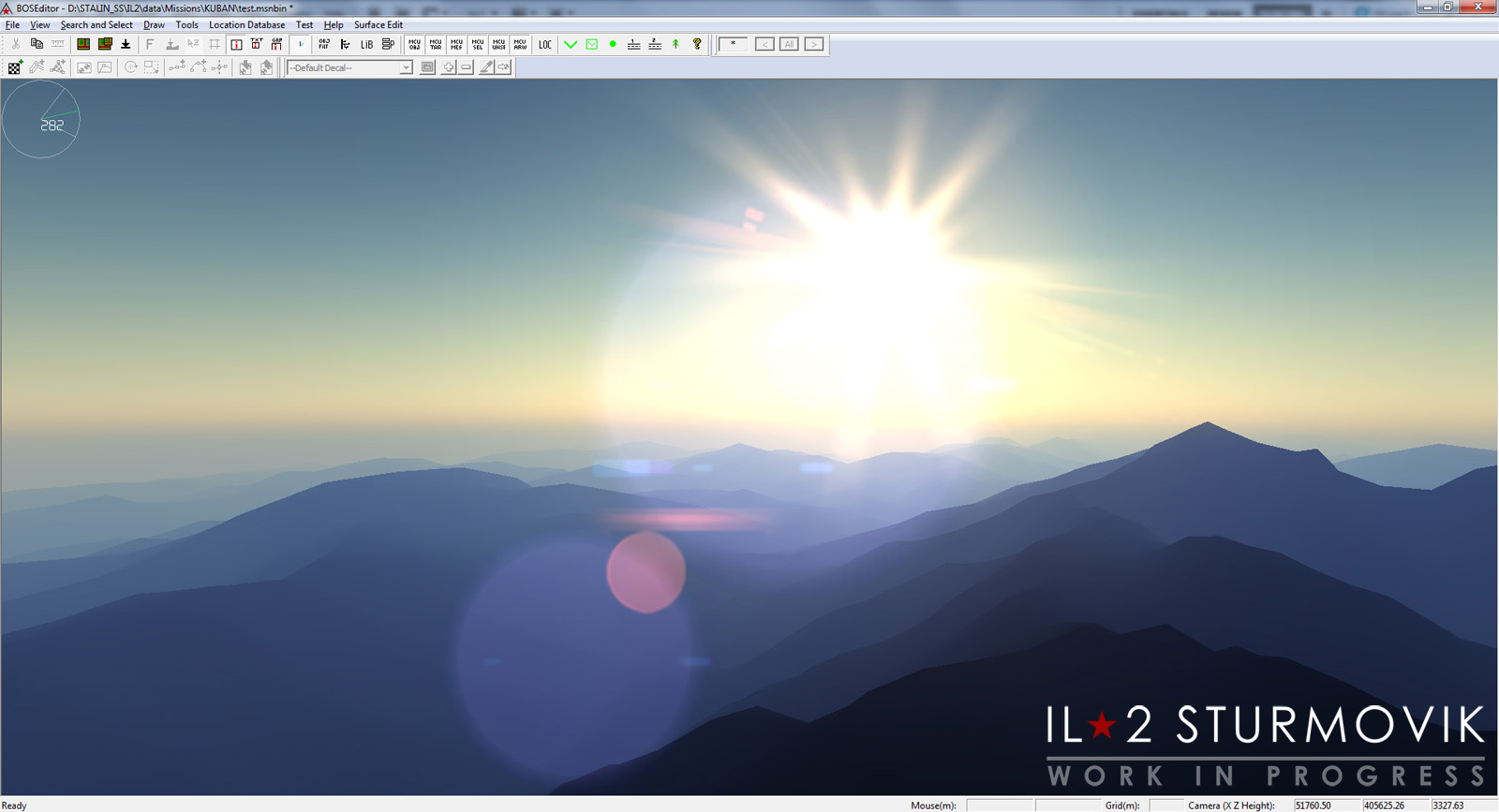Click the black download arrow icon

point(126,44)
